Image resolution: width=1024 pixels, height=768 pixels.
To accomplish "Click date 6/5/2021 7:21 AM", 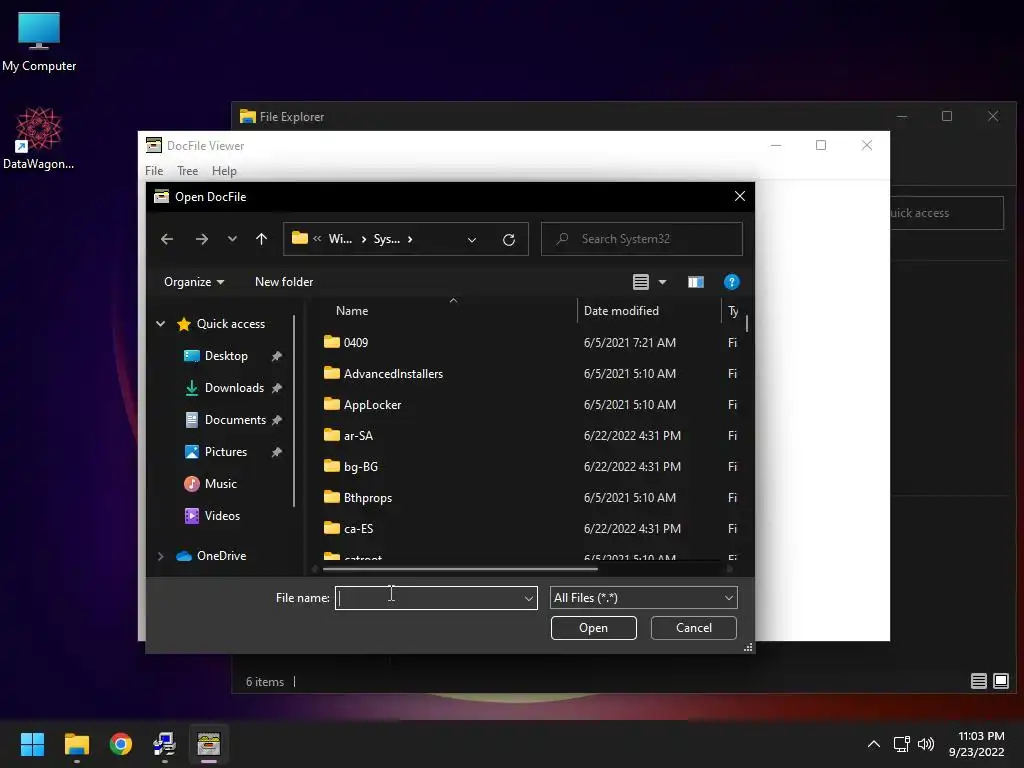I will click(630, 342).
